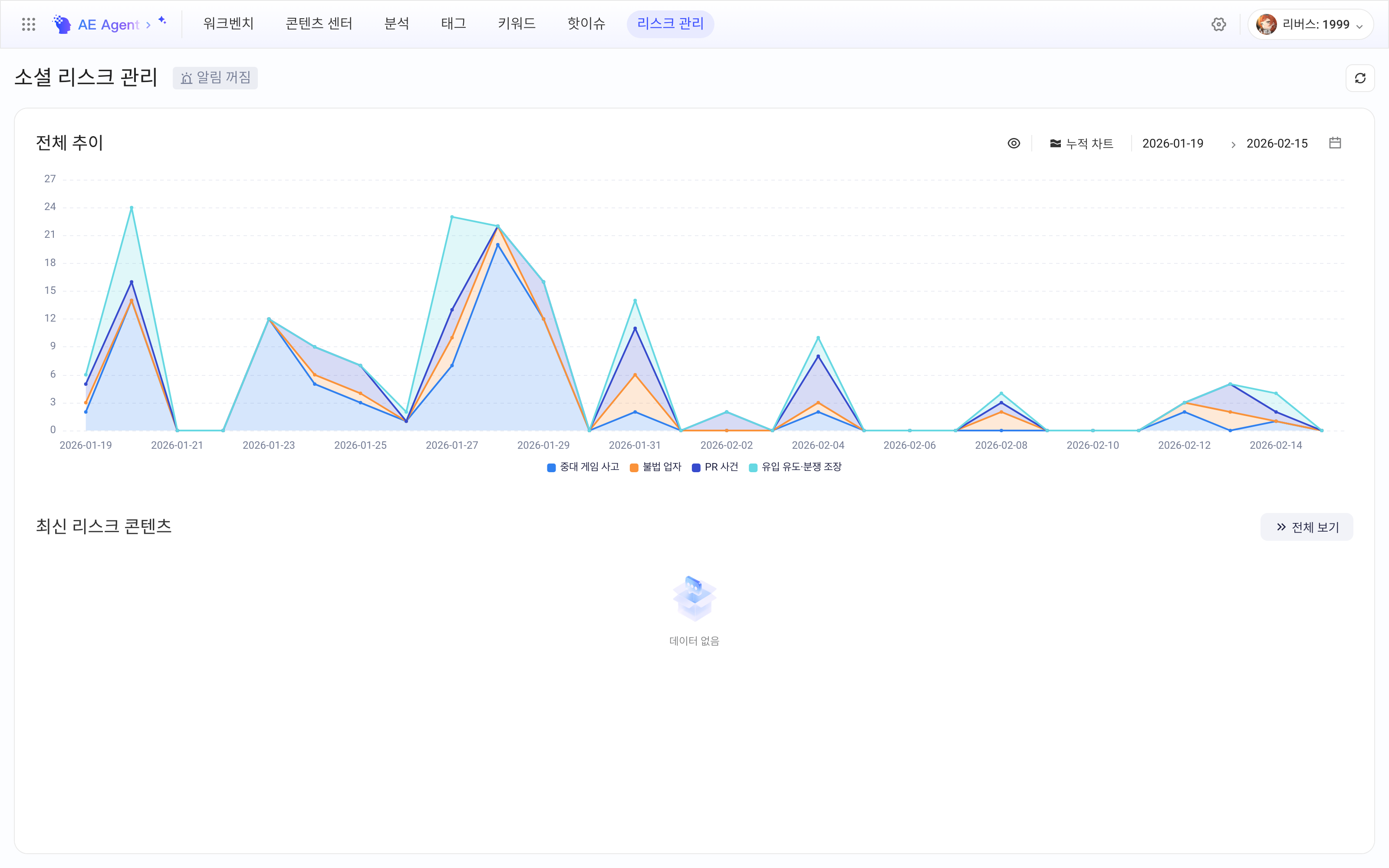
Task: Go to the 키워드 tab
Action: pos(517,23)
